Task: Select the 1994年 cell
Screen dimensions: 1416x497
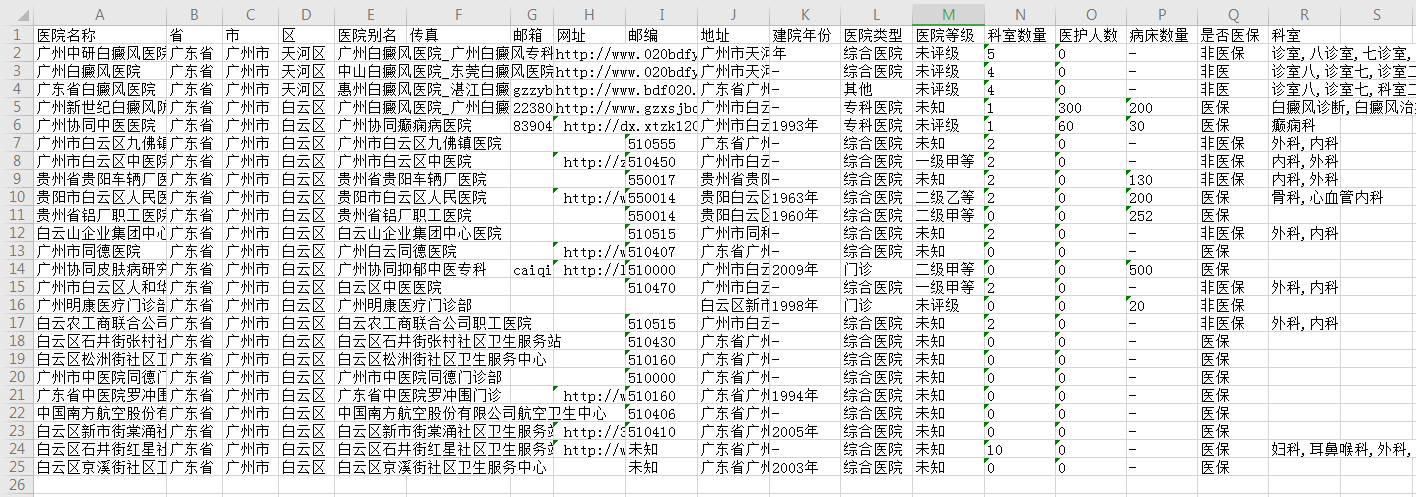Action: coord(804,395)
